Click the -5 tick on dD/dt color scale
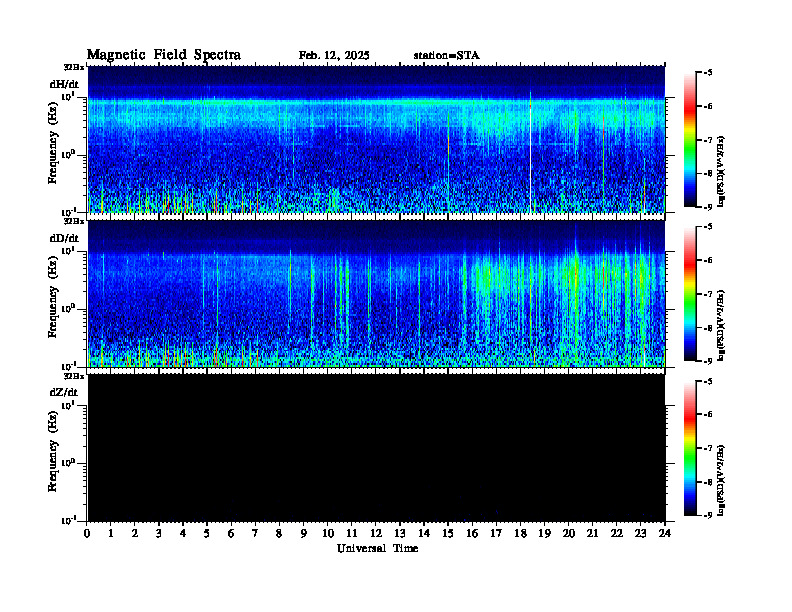This screenshot has width=792, height=612. [708, 227]
